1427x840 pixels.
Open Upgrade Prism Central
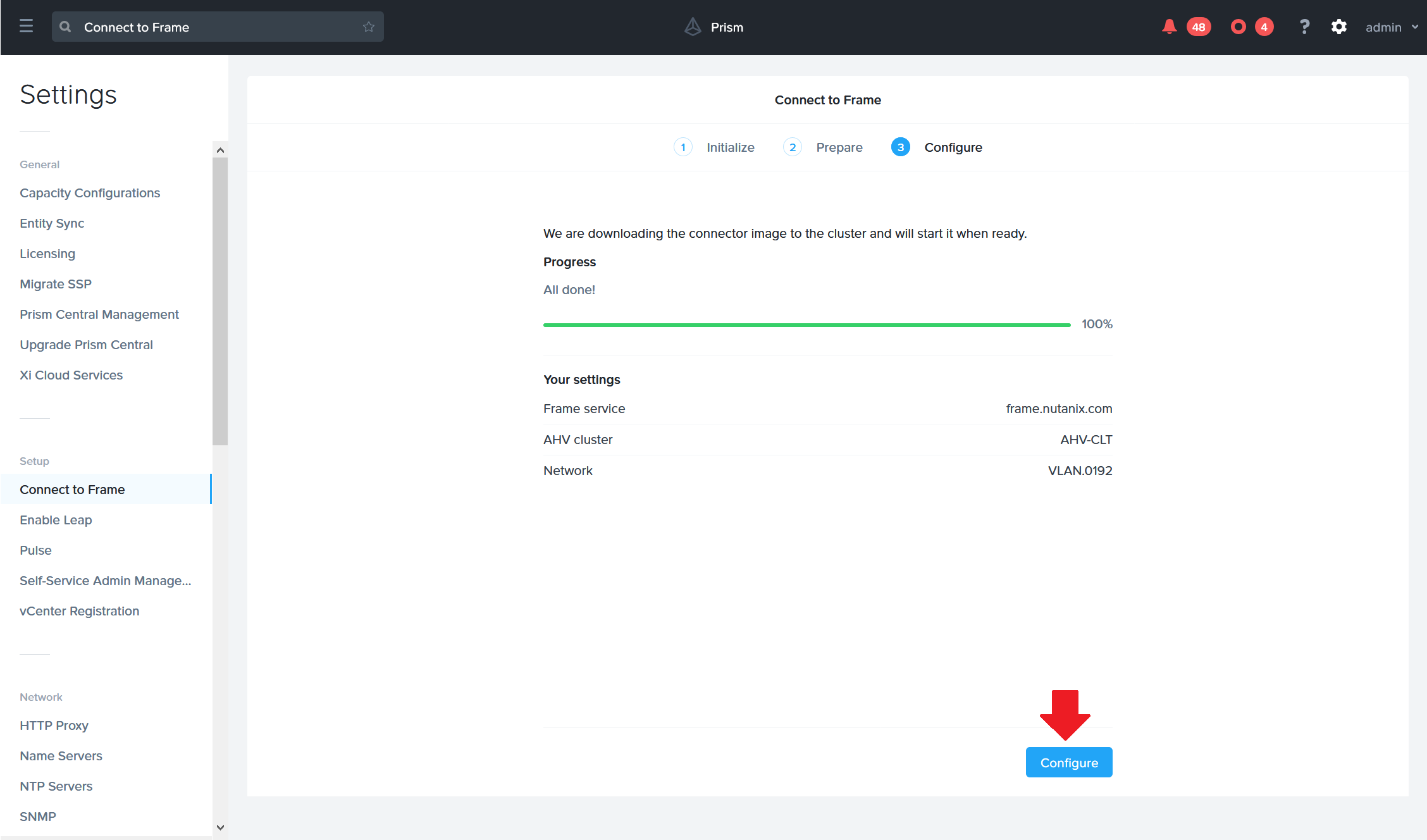[86, 345]
